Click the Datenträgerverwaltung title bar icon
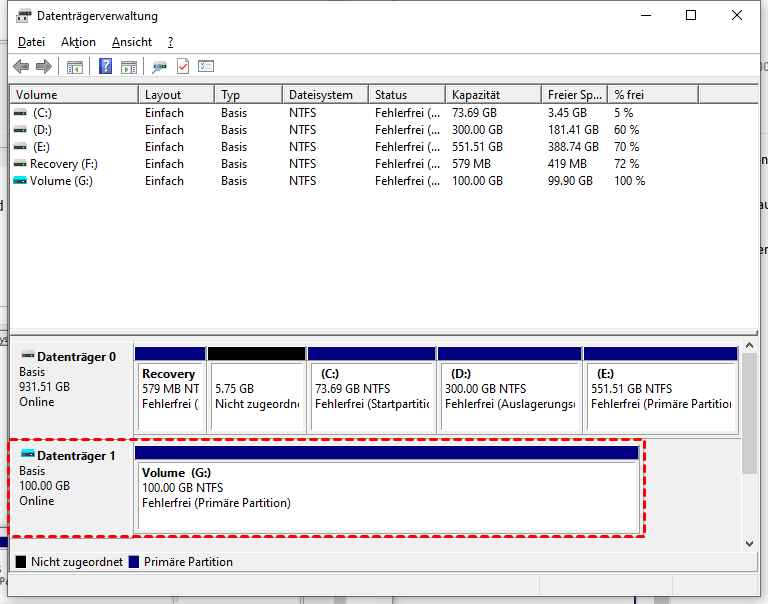The width and height of the screenshot is (768, 604). [x=23, y=16]
